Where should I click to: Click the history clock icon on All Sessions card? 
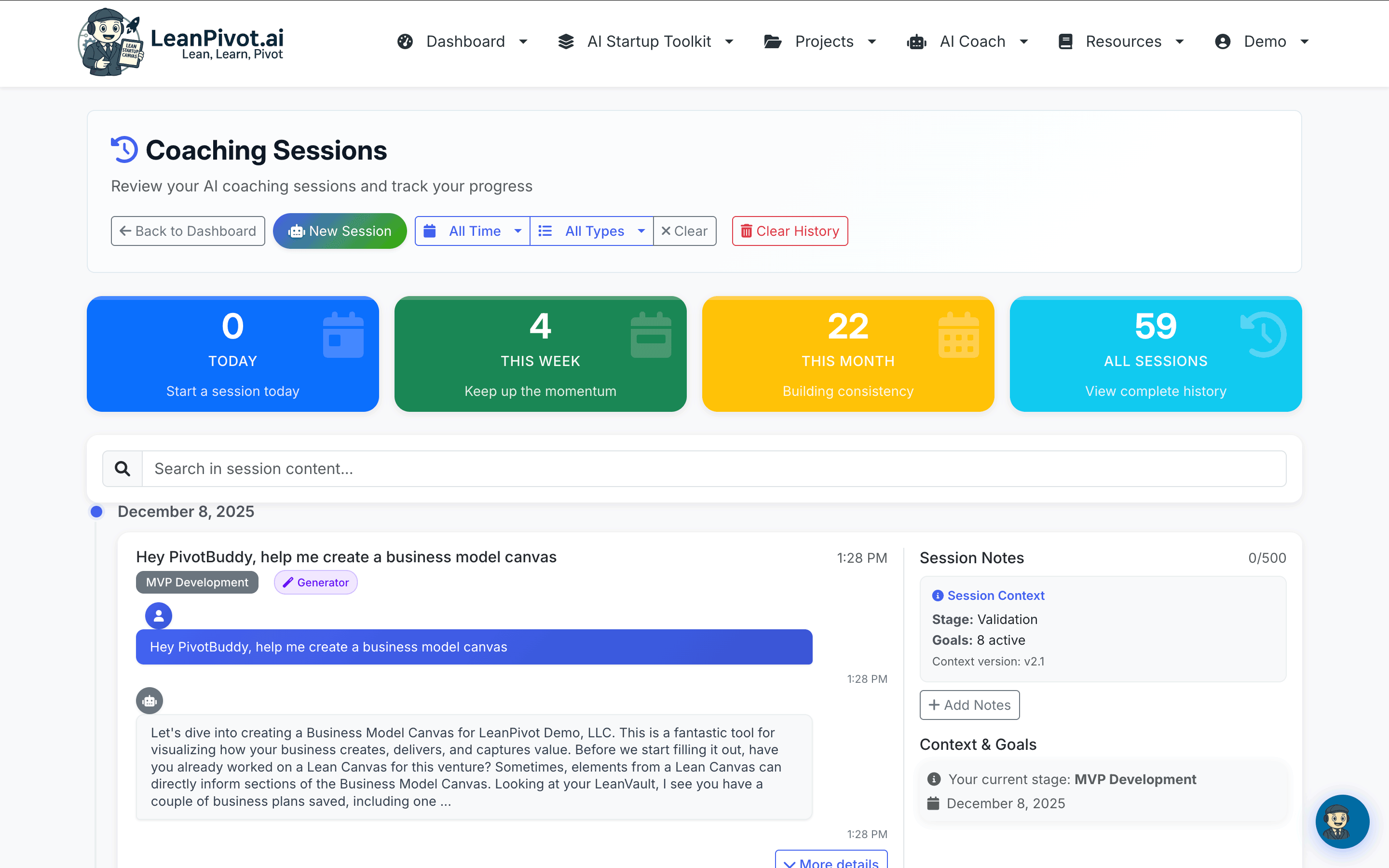pyautogui.click(x=1263, y=334)
